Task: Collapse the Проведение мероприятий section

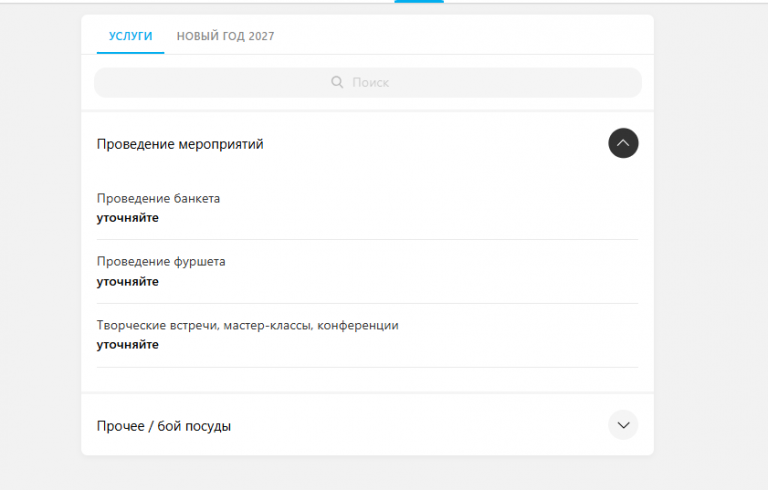Action: coord(623,143)
